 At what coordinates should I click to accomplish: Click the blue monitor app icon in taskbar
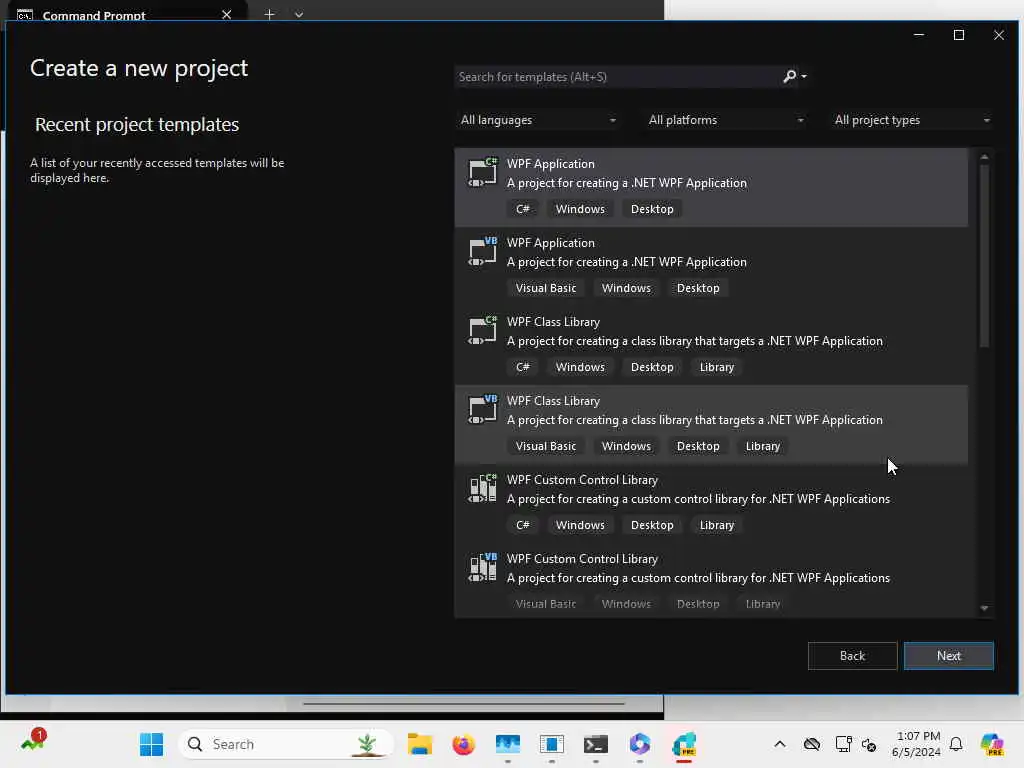[507, 744]
